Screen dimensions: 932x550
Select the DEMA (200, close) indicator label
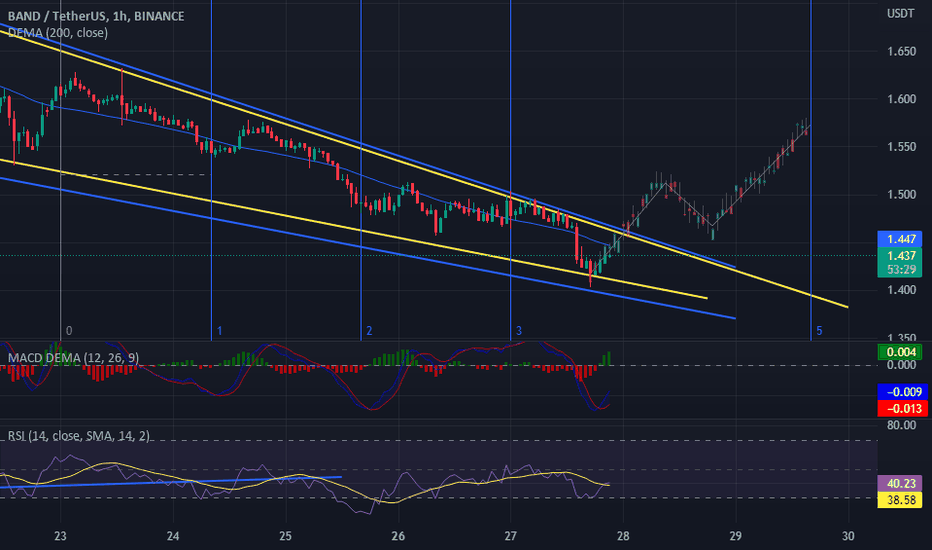[58, 33]
